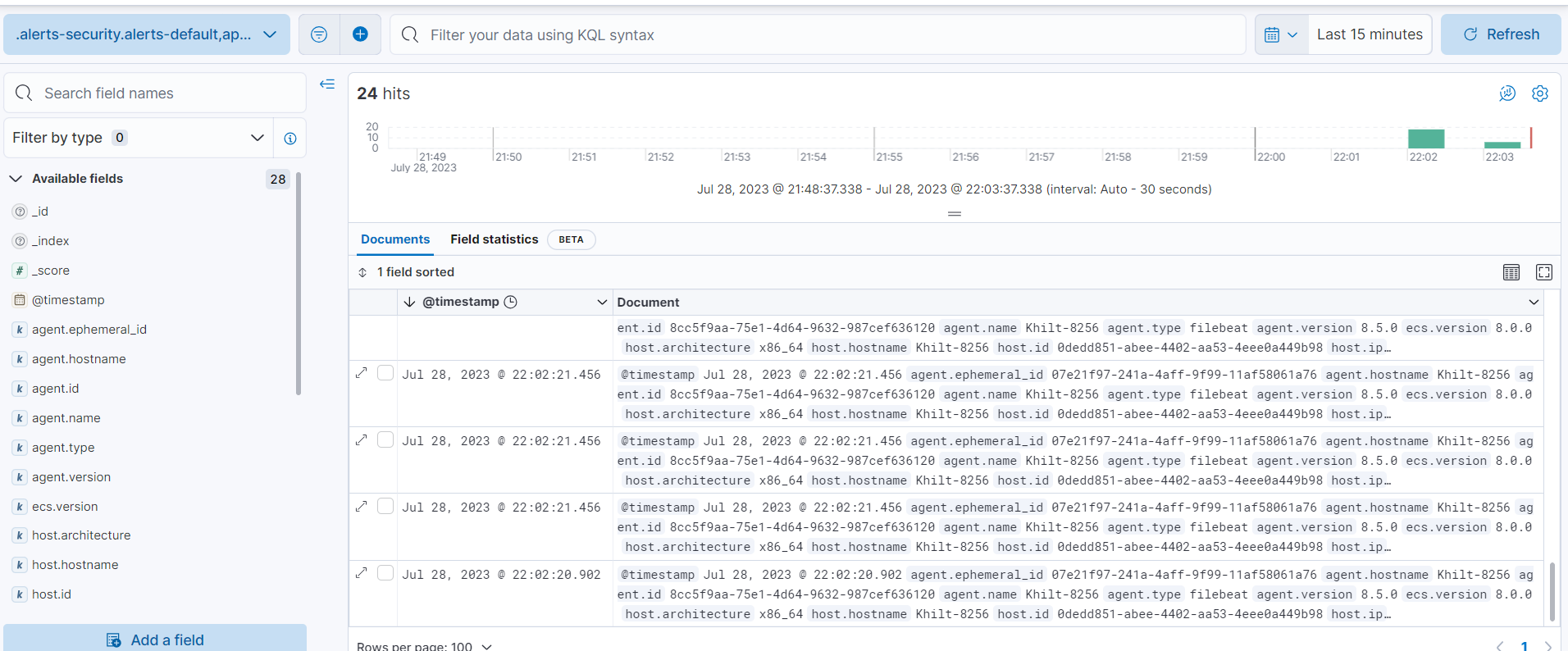This screenshot has width=1568, height=651.
Task: Open chart options gear icon
Action: coord(1540,93)
